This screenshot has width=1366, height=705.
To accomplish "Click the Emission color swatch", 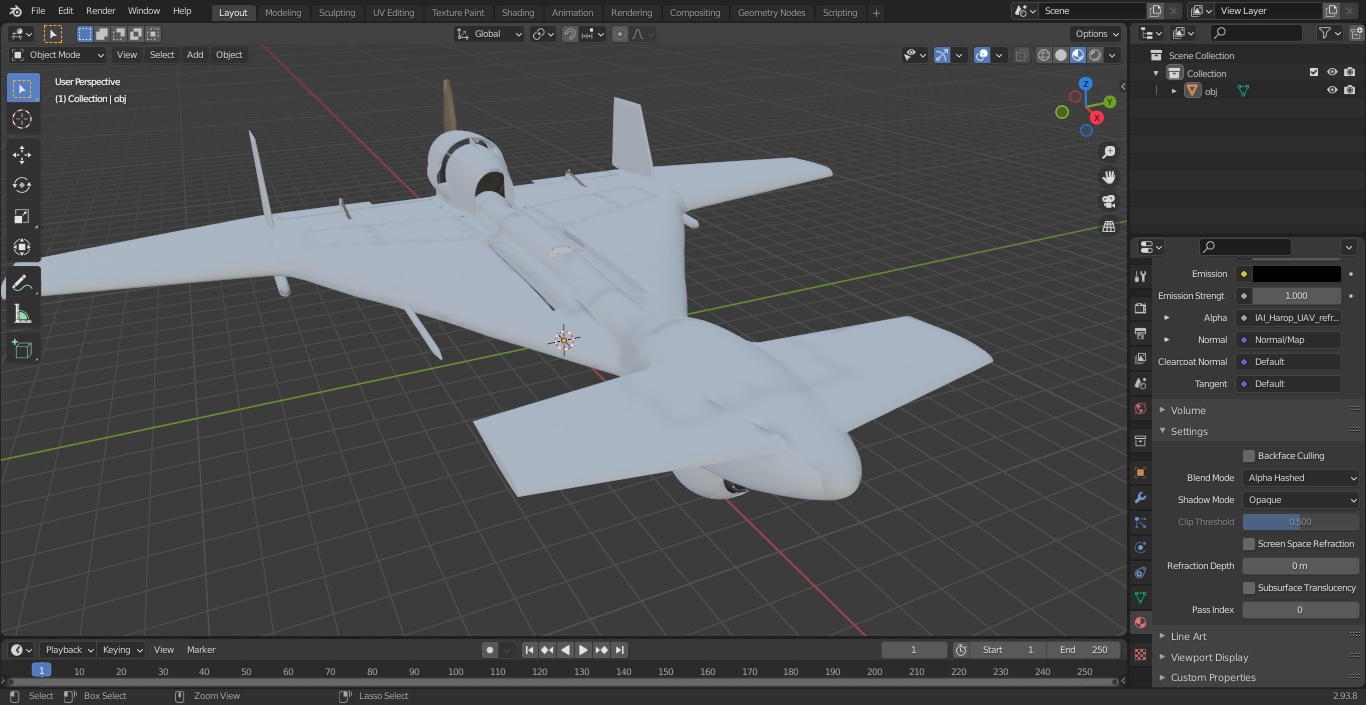I will pyautogui.click(x=1296, y=274).
